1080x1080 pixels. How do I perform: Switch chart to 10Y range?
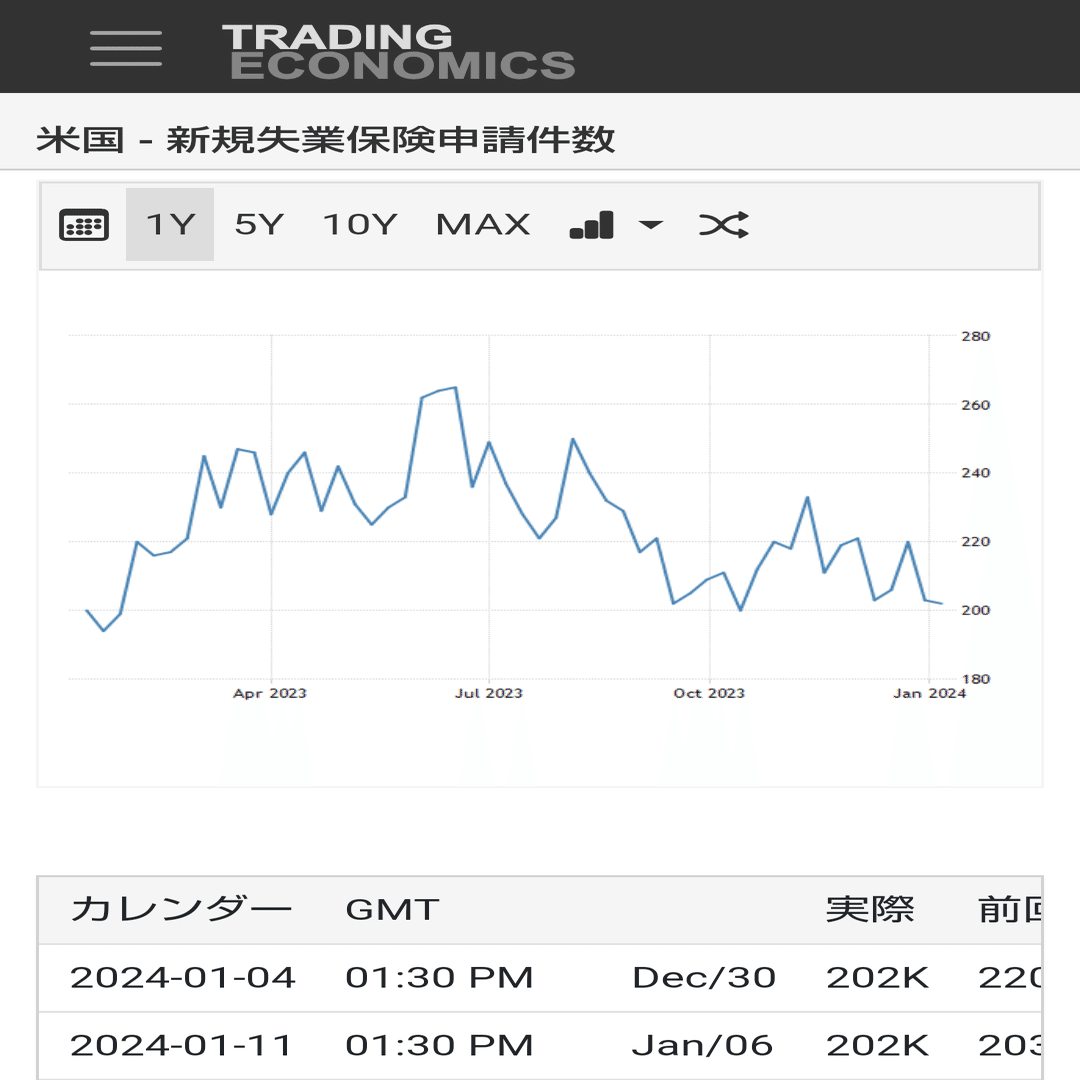[360, 225]
